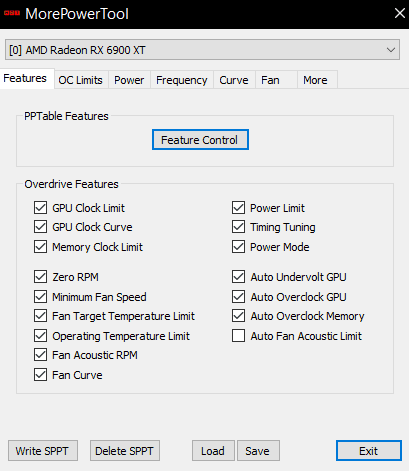Click the Write SPPT button
Image resolution: width=409 pixels, height=471 pixels.
click(43, 451)
